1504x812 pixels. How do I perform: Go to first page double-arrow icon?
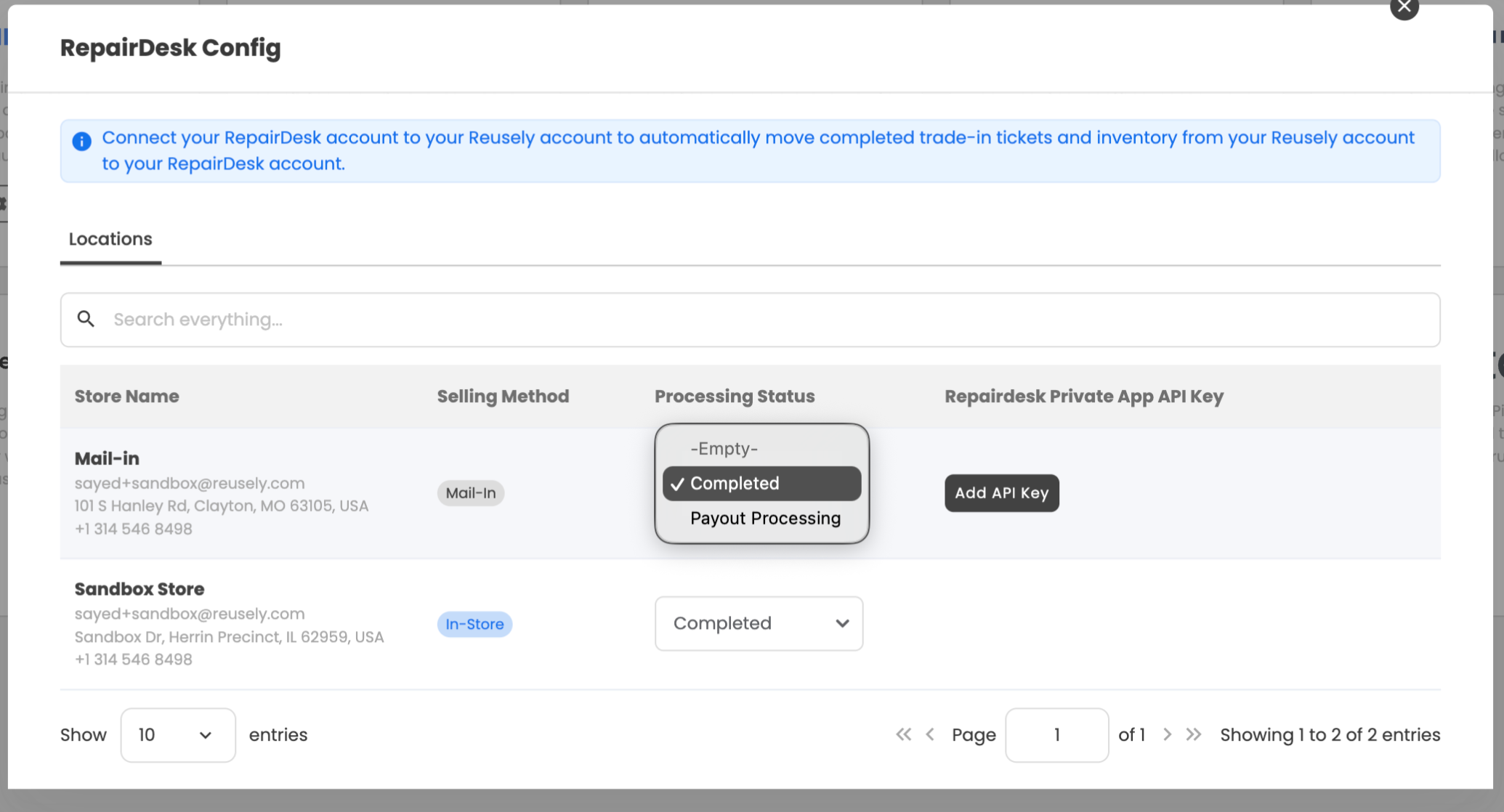[x=903, y=734]
